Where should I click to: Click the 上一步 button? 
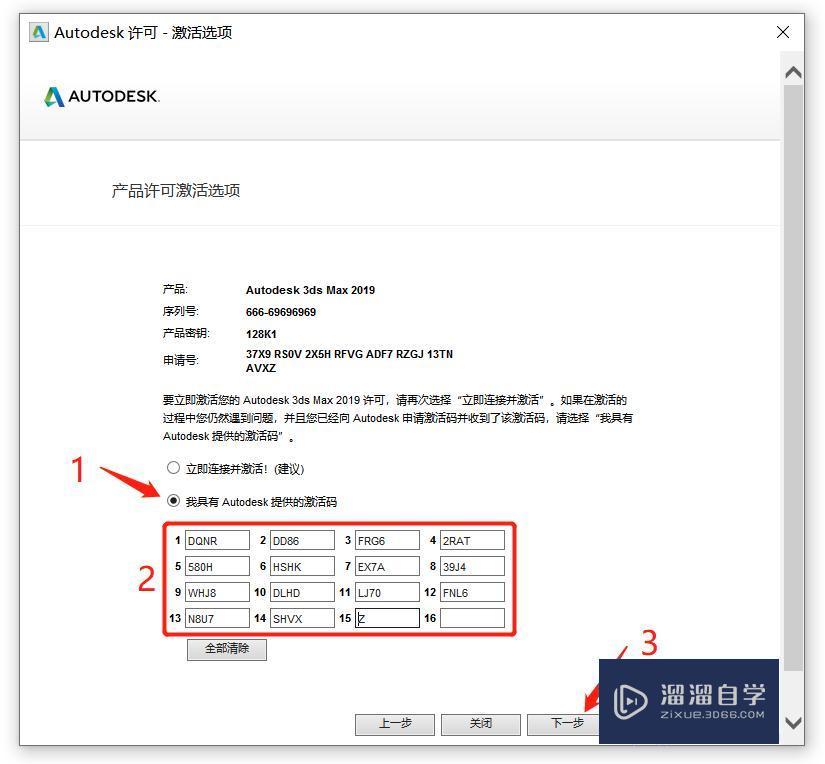[394, 724]
